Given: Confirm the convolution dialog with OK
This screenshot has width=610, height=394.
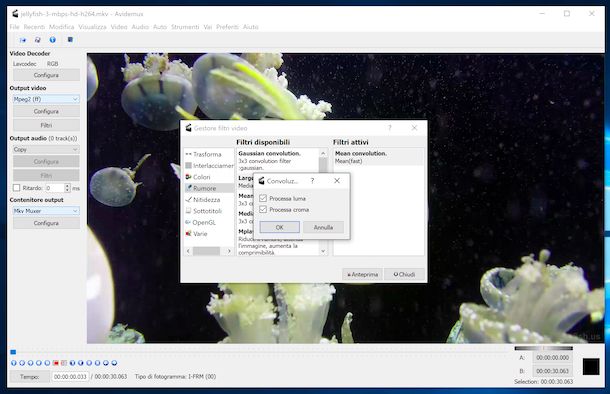Looking at the screenshot, I should point(279,227).
